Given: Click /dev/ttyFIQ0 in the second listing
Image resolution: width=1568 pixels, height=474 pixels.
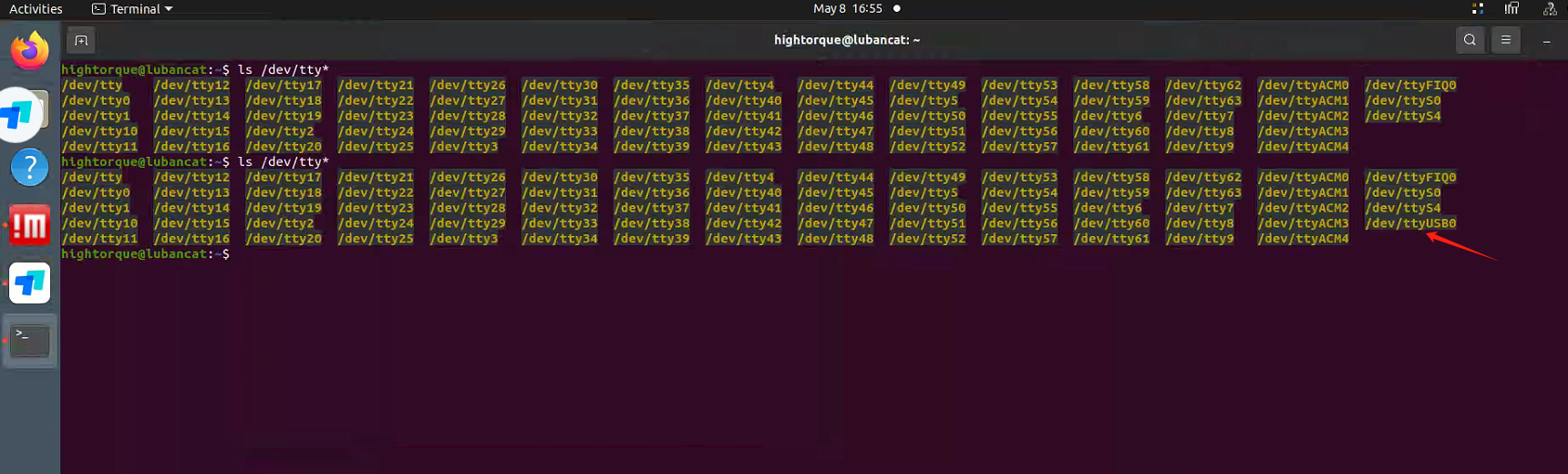Looking at the screenshot, I should click(1410, 177).
